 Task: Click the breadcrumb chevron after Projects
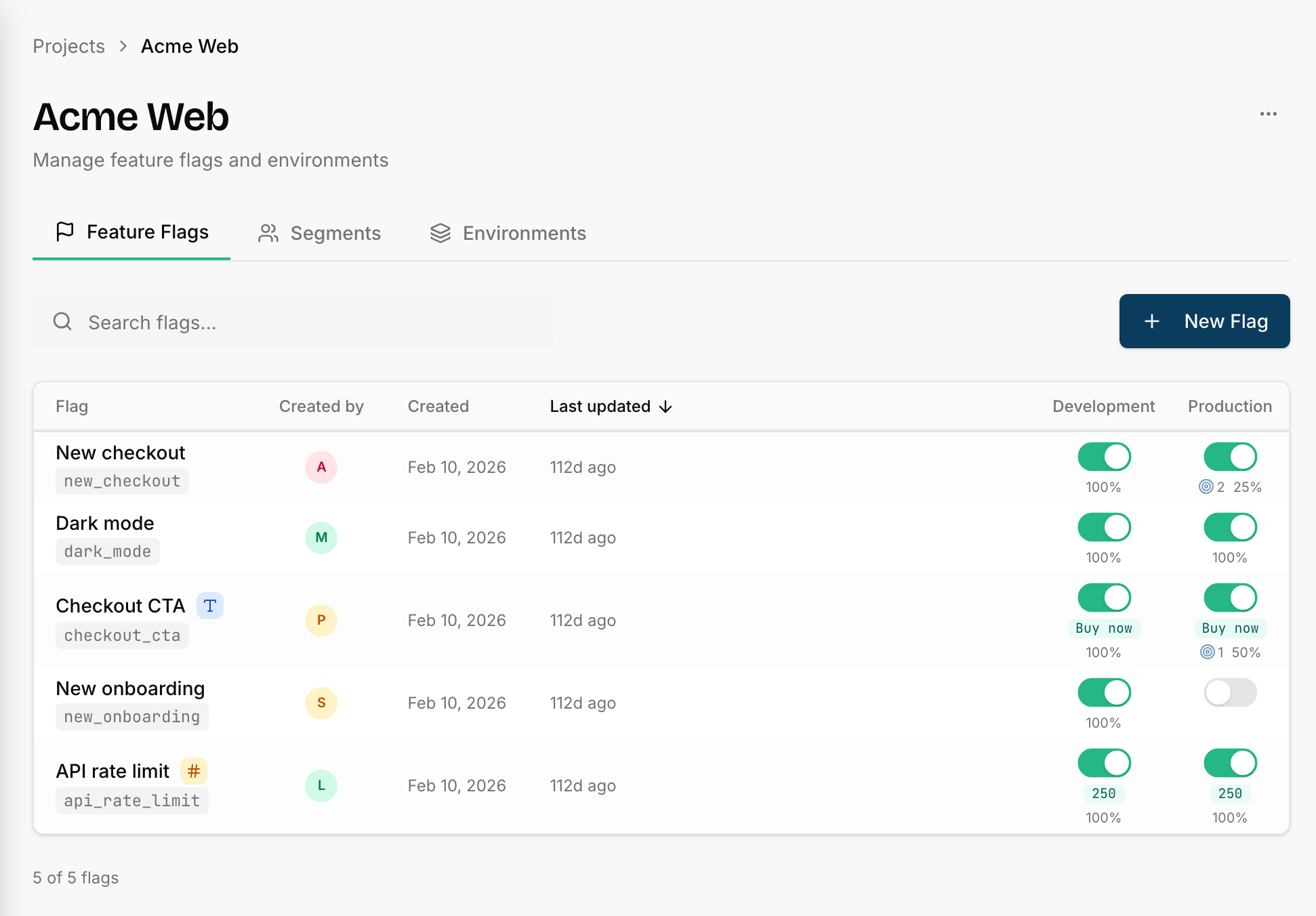pyautogui.click(x=123, y=46)
